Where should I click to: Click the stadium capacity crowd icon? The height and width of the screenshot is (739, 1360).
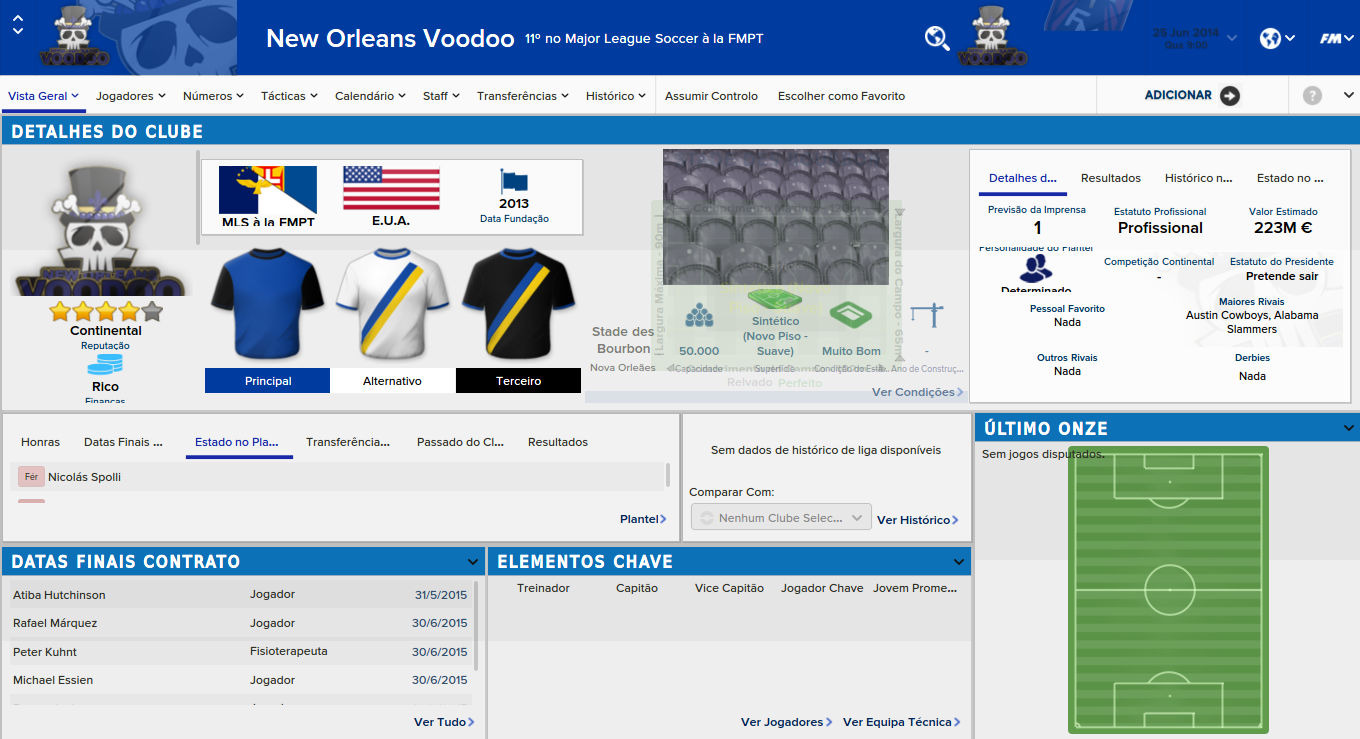click(x=699, y=316)
